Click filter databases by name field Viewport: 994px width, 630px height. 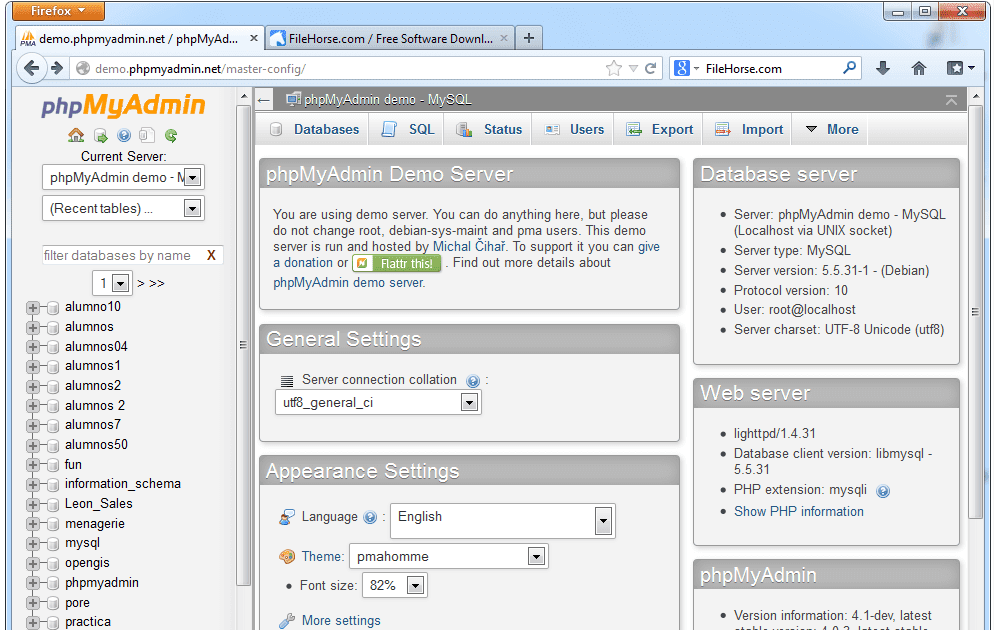[123, 255]
